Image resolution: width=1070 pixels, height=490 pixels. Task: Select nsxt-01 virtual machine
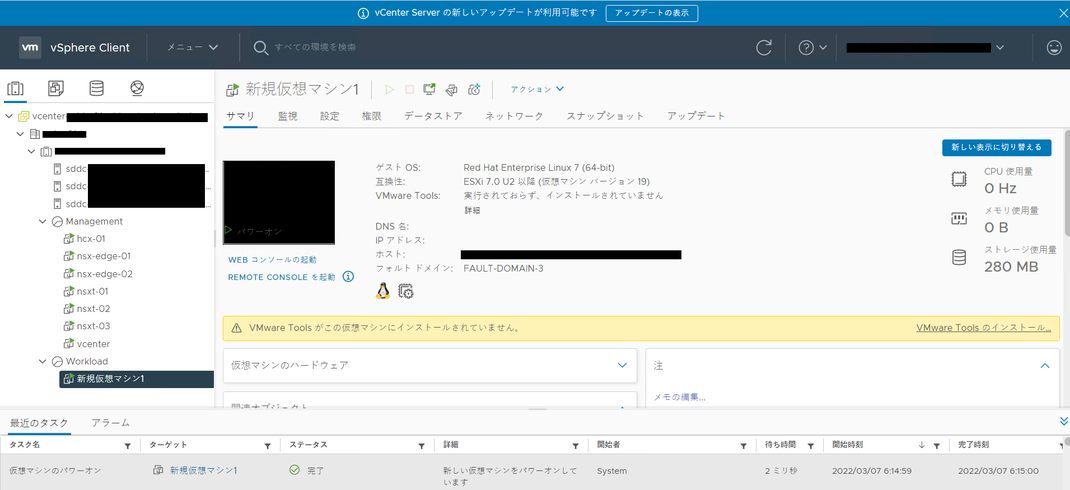pos(93,291)
